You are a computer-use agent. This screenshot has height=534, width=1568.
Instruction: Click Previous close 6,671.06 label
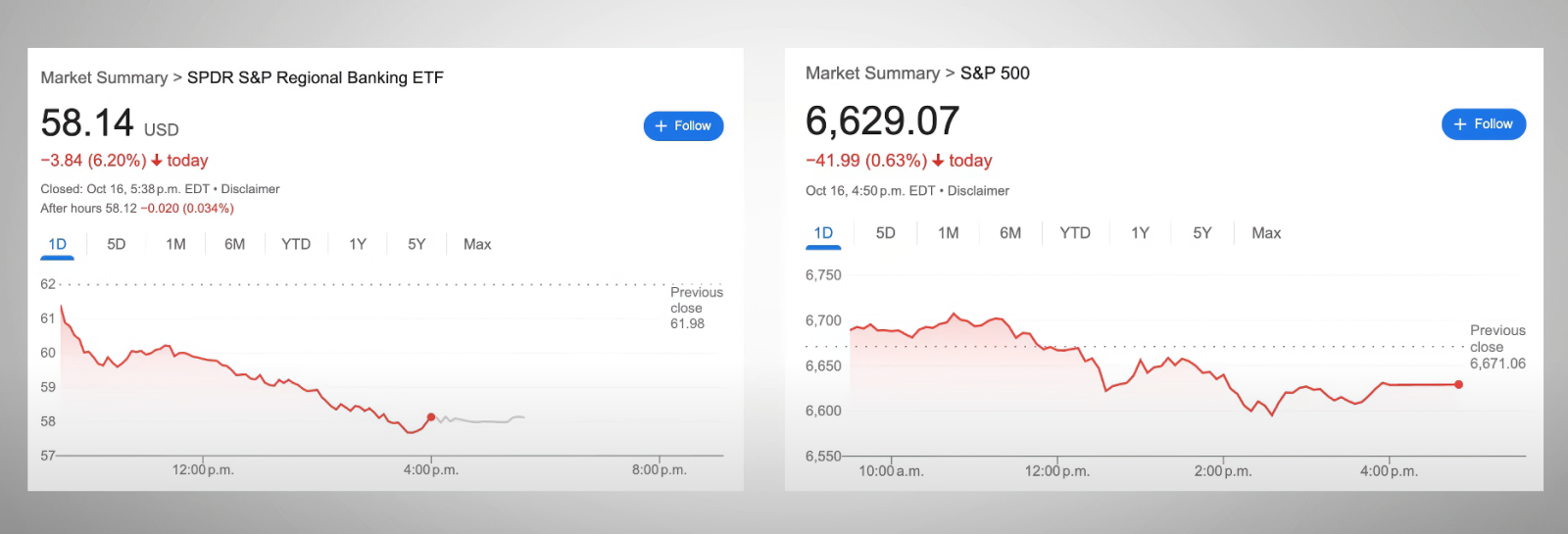[1497, 347]
